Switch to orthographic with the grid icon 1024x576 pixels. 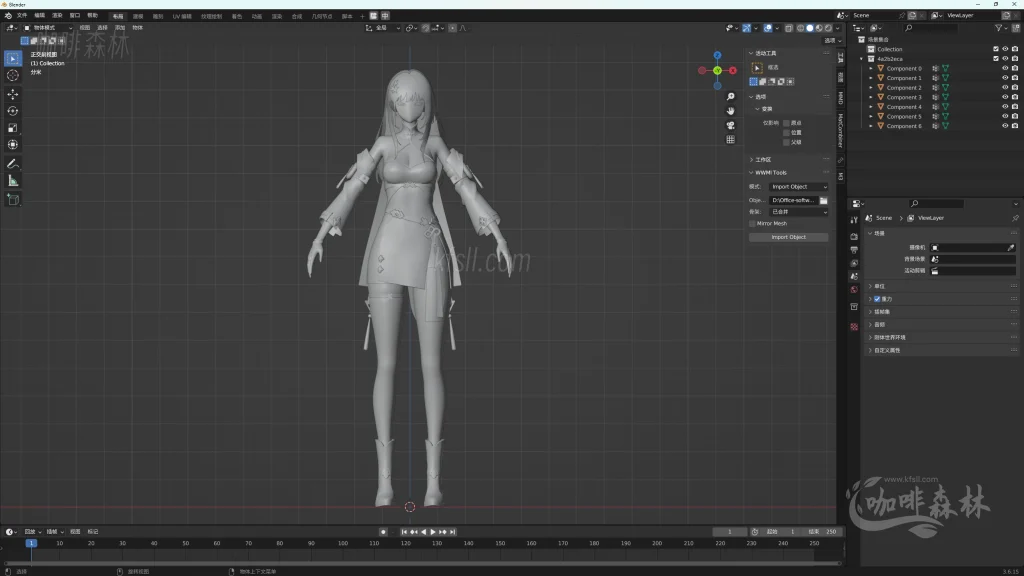pyautogui.click(x=730, y=140)
